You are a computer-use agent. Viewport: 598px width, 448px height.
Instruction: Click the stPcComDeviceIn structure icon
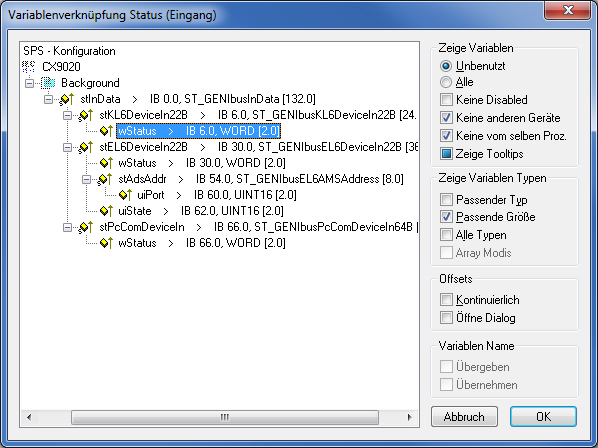(x=86, y=227)
